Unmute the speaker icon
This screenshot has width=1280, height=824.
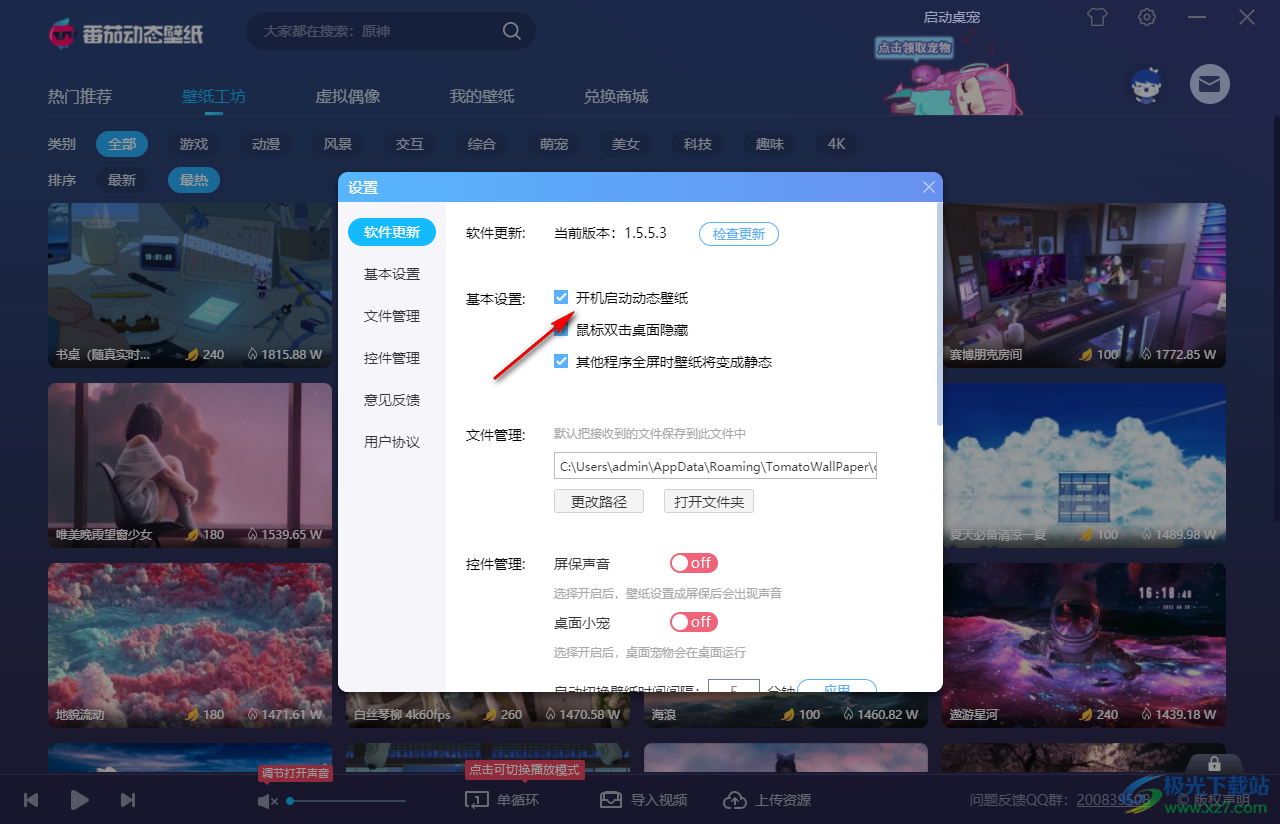(x=267, y=801)
